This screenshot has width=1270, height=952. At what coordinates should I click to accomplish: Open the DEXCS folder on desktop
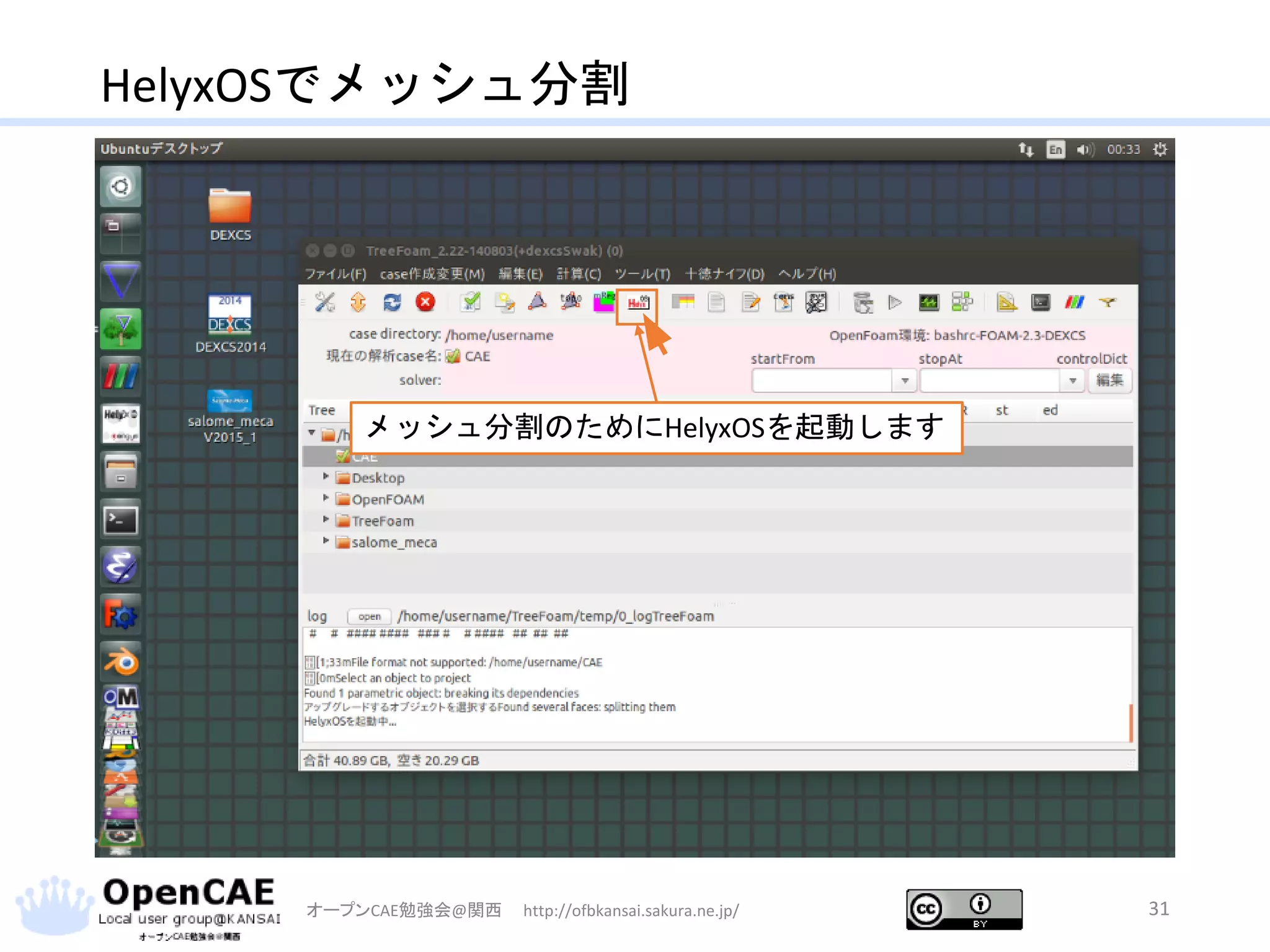(230, 214)
